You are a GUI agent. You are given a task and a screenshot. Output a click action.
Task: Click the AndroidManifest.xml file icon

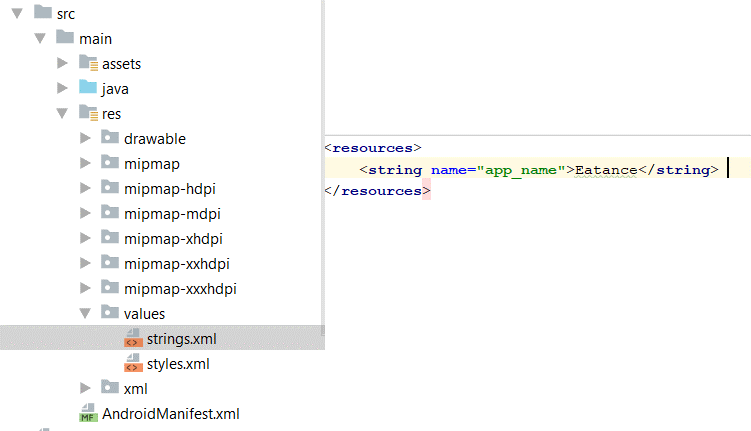pyautogui.click(x=88, y=413)
